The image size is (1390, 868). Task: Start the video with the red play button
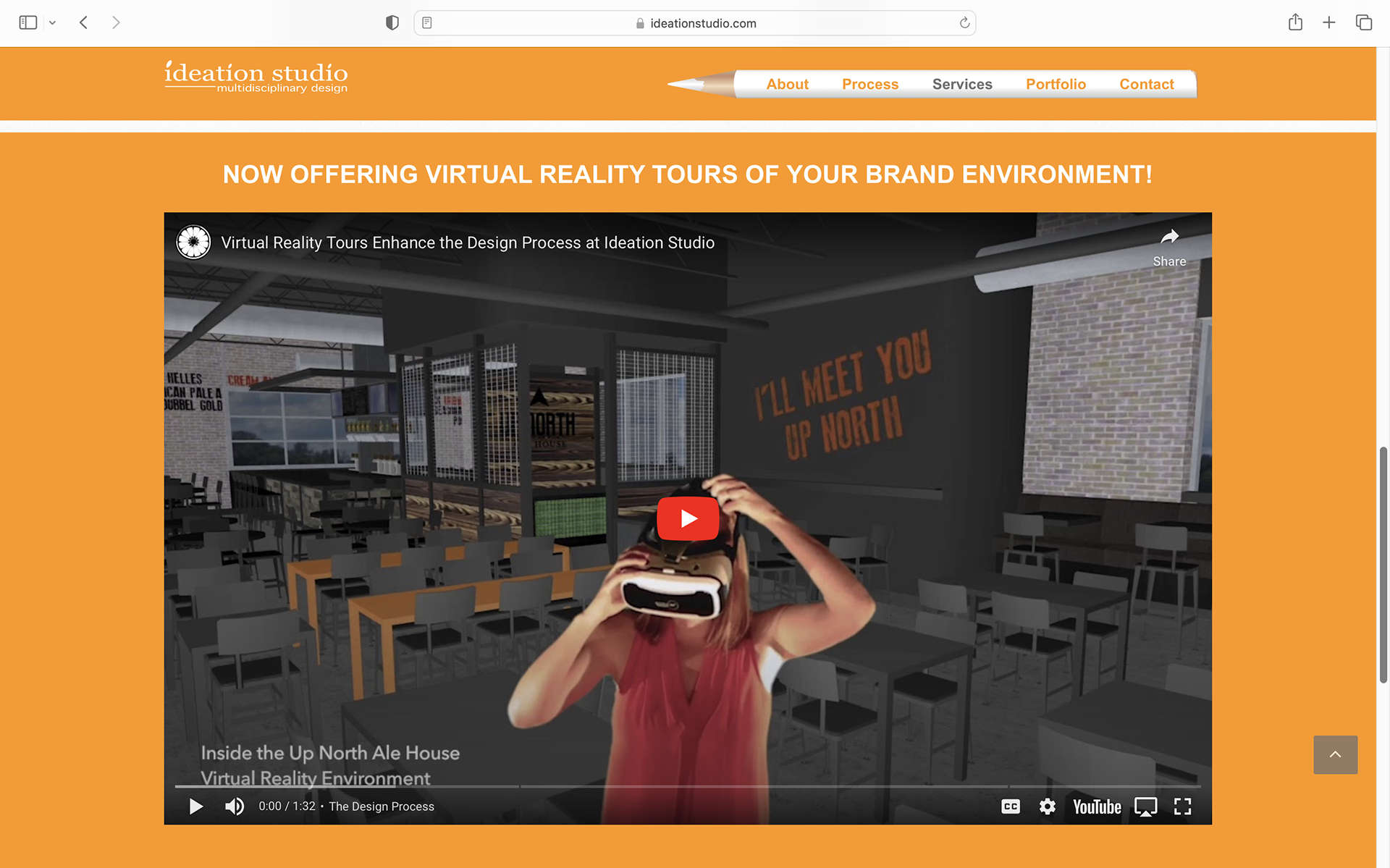point(688,518)
